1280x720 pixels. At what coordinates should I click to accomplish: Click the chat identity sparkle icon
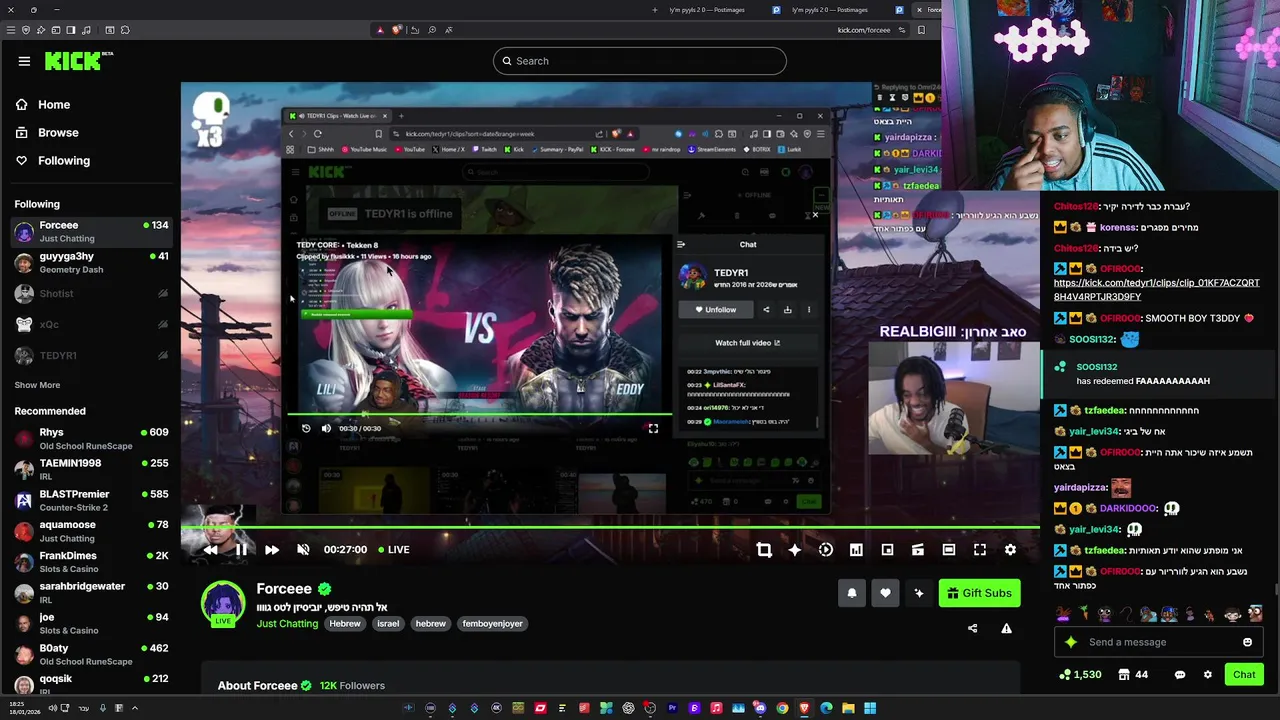1071,642
